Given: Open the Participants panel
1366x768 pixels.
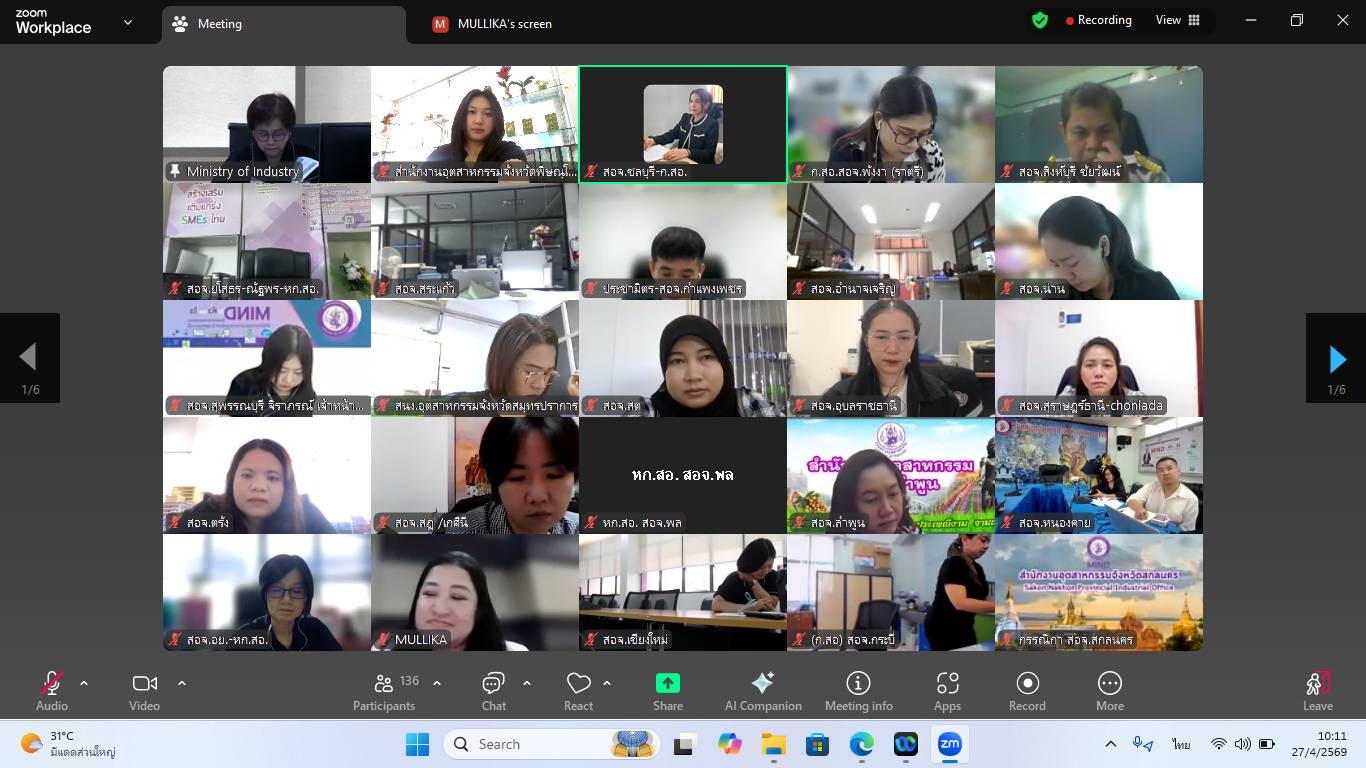Looking at the screenshot, I should tap(384, 691).
